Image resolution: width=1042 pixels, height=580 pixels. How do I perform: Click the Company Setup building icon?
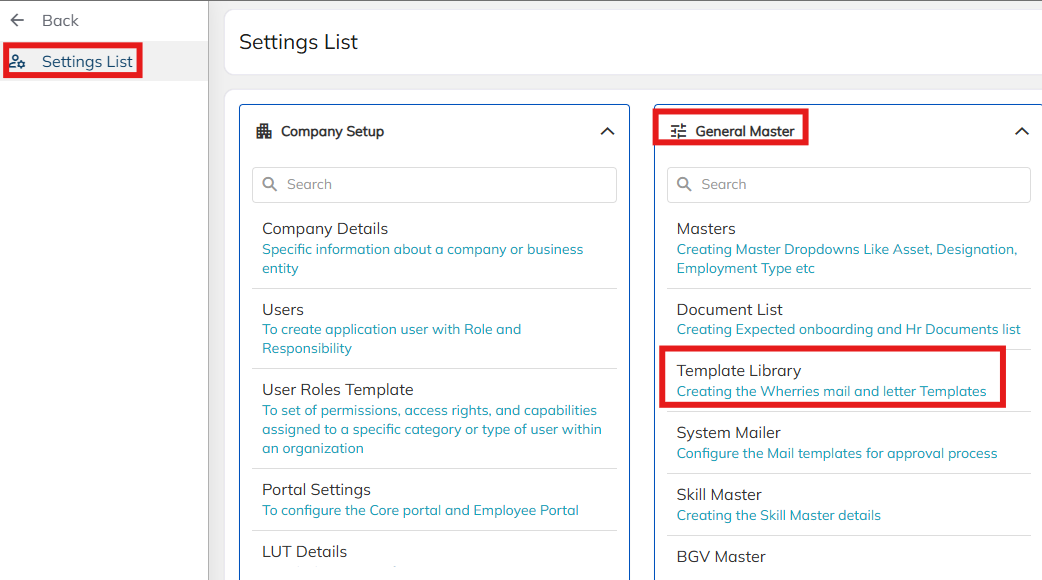pyautogui.click(x=264, y=131)
